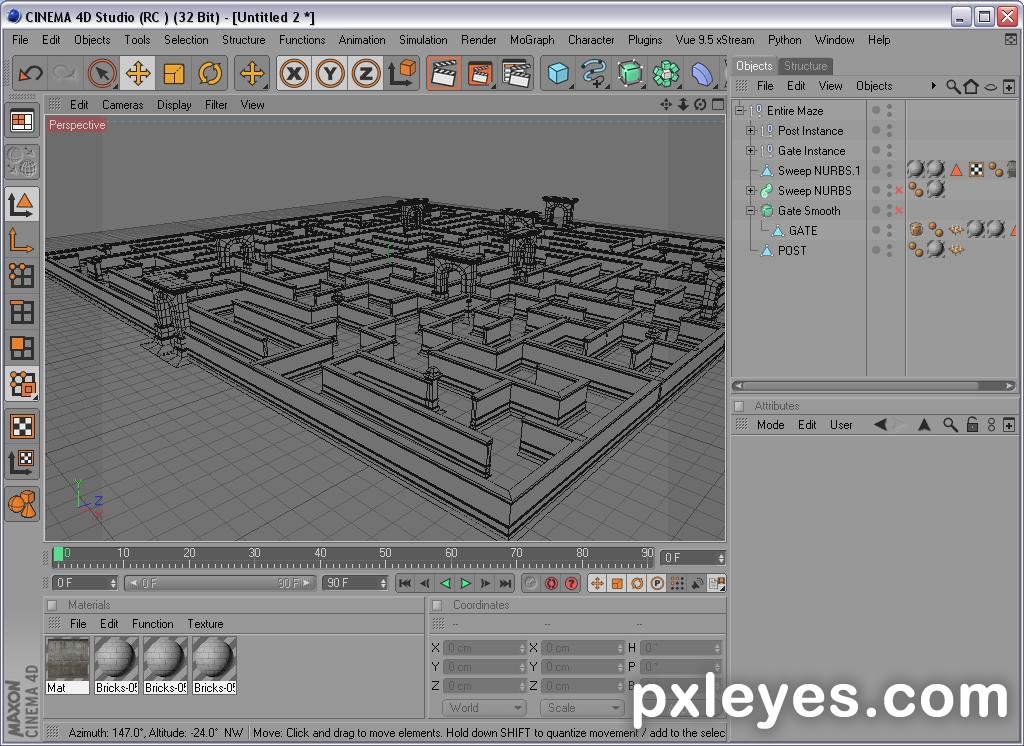Switch to Polygons mode
Screen dimensions: 1024x746
pos(22,348)
